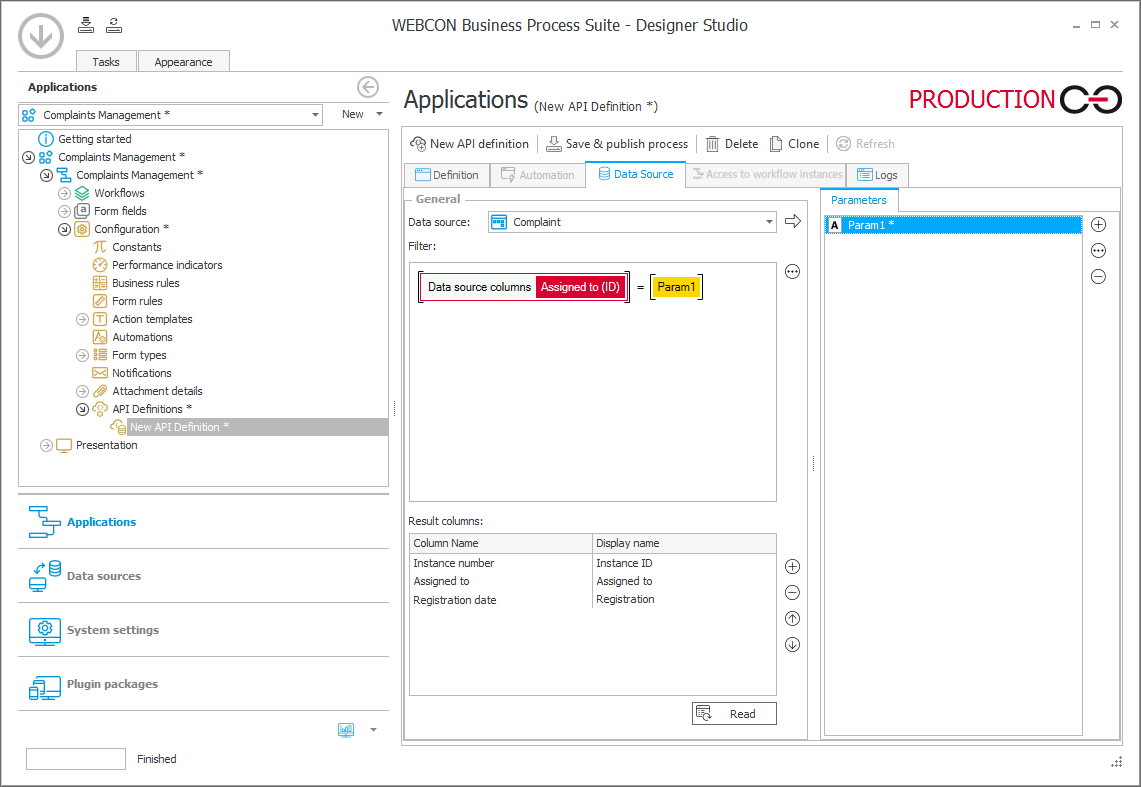Viewport: 1141px width, 787px height.
Task: Delete the API definition
Action: [732, 144]
